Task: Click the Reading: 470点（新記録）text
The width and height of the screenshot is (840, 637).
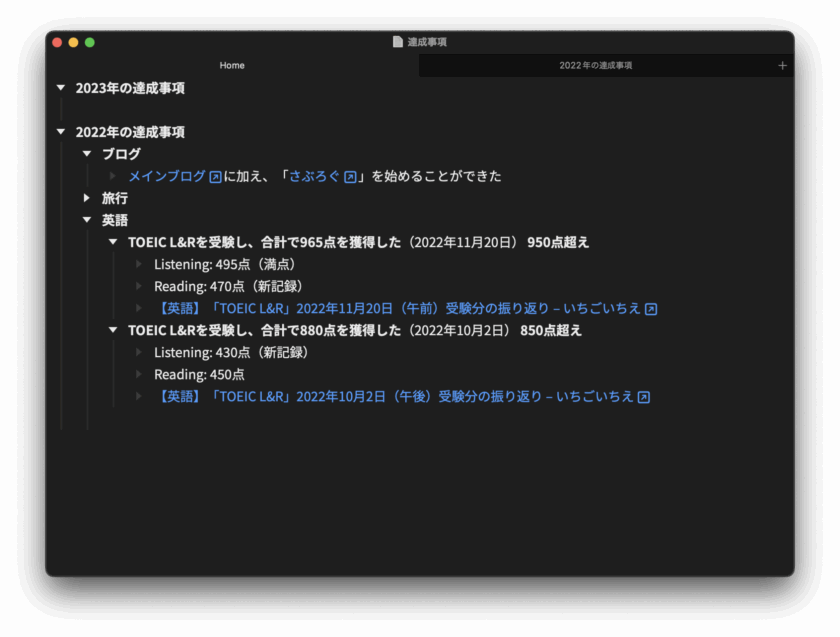Action: [x=231, y=287]
